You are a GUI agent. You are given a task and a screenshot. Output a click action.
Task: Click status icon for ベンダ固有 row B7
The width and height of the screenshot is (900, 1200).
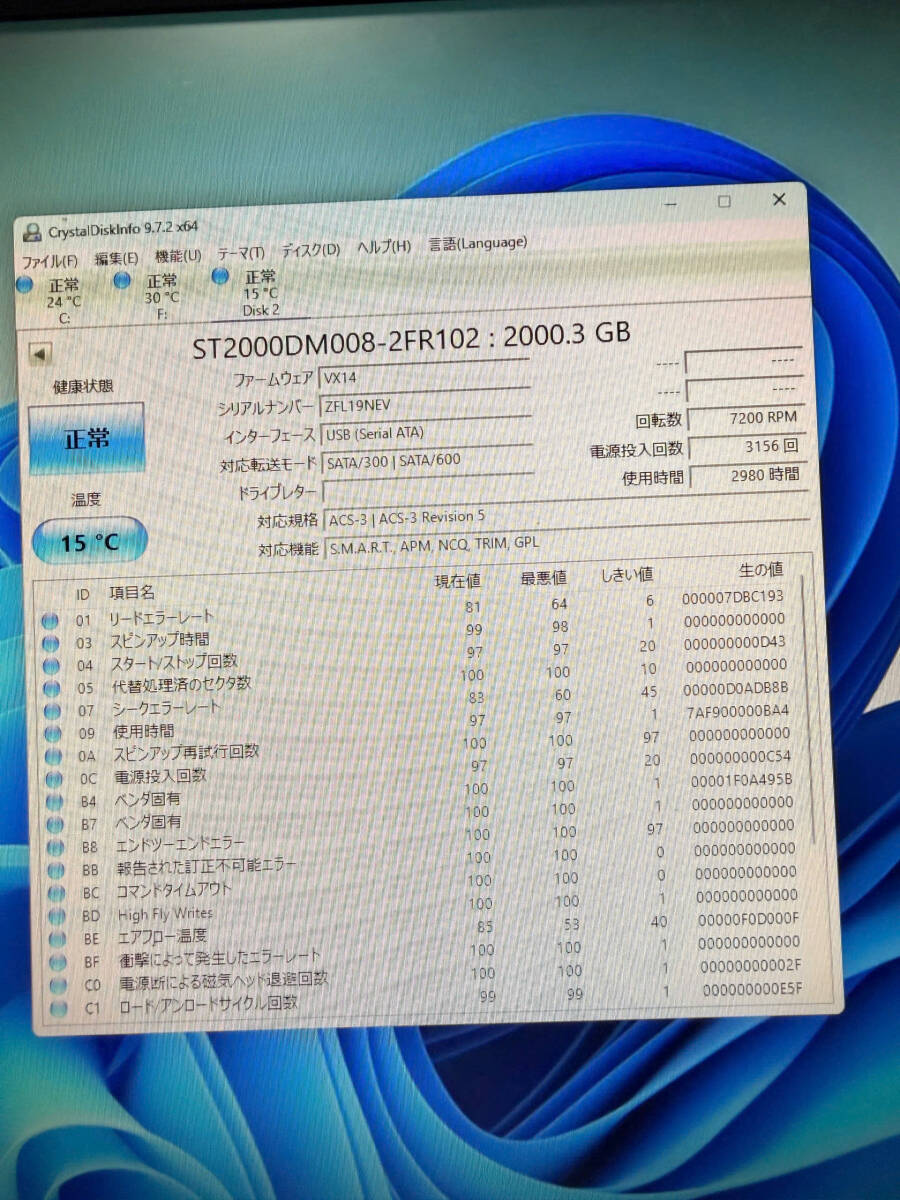[x=55, y=825]
